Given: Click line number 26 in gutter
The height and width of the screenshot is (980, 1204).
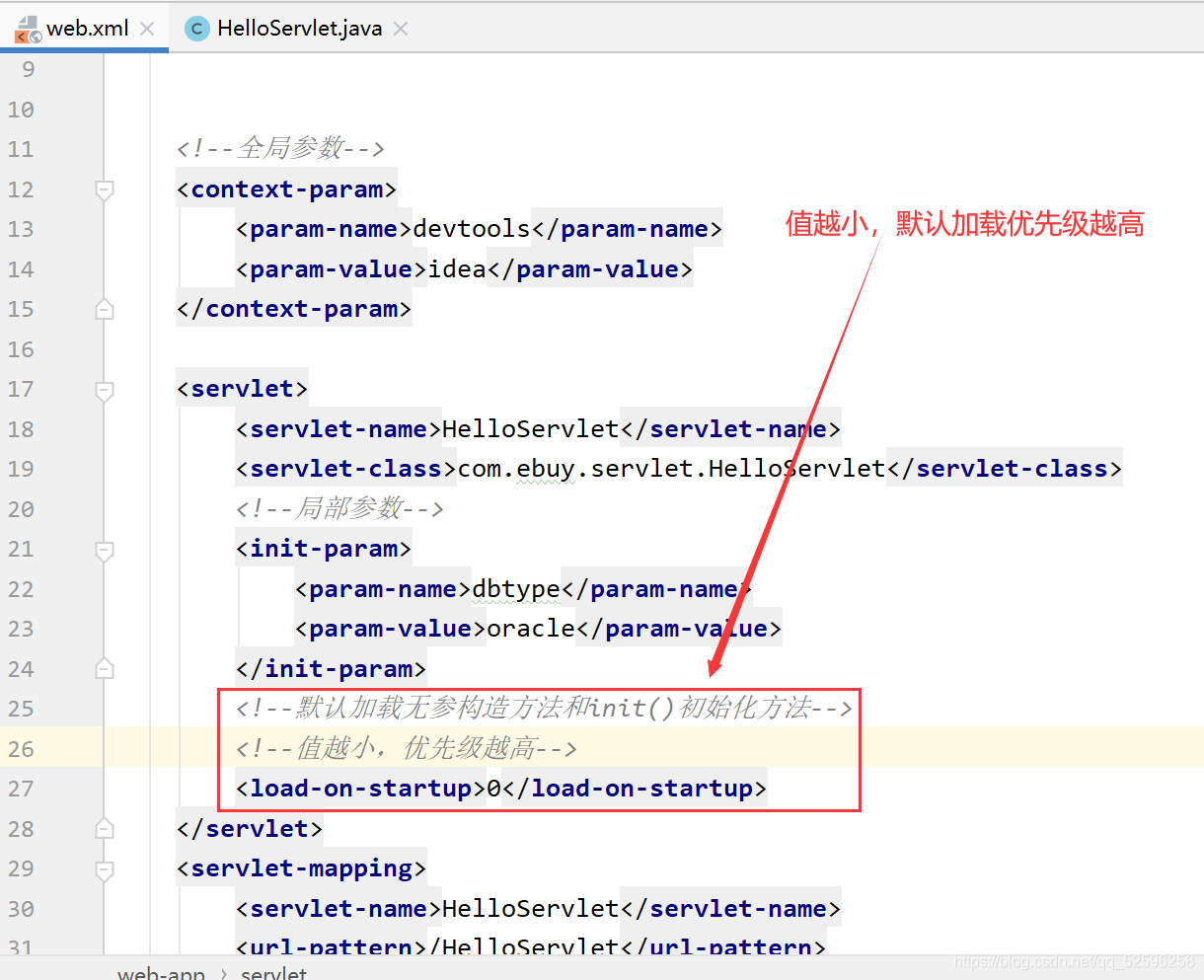Looking at the screenshot, I should 21,749.
